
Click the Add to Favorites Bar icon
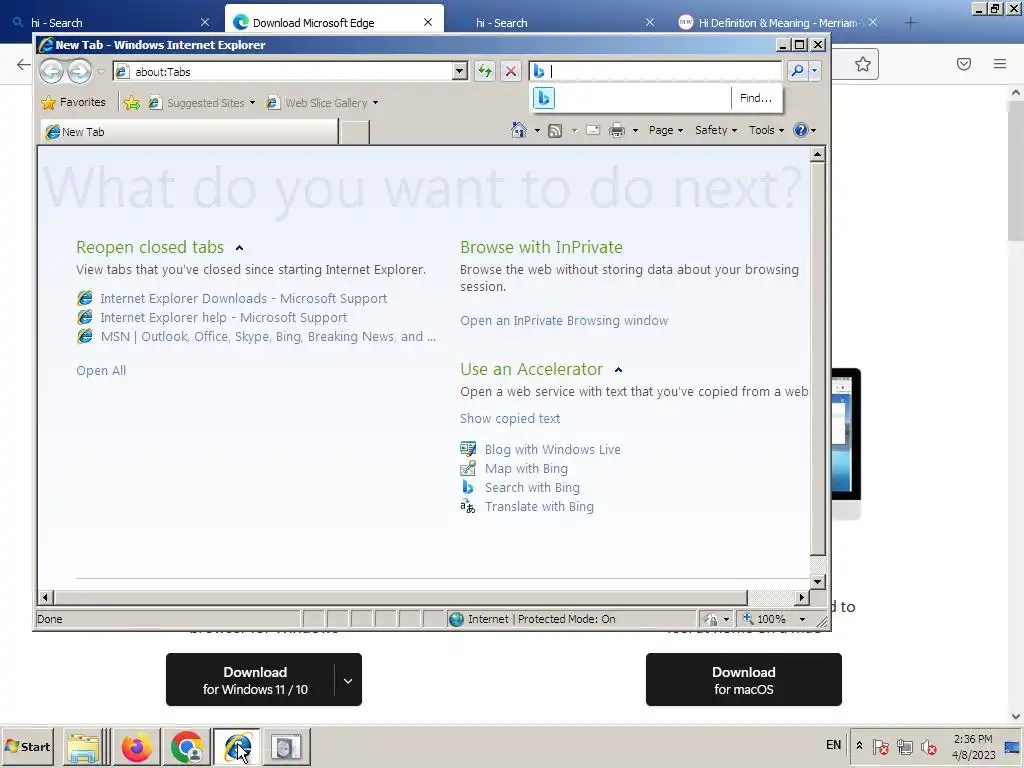pos(132,103)
